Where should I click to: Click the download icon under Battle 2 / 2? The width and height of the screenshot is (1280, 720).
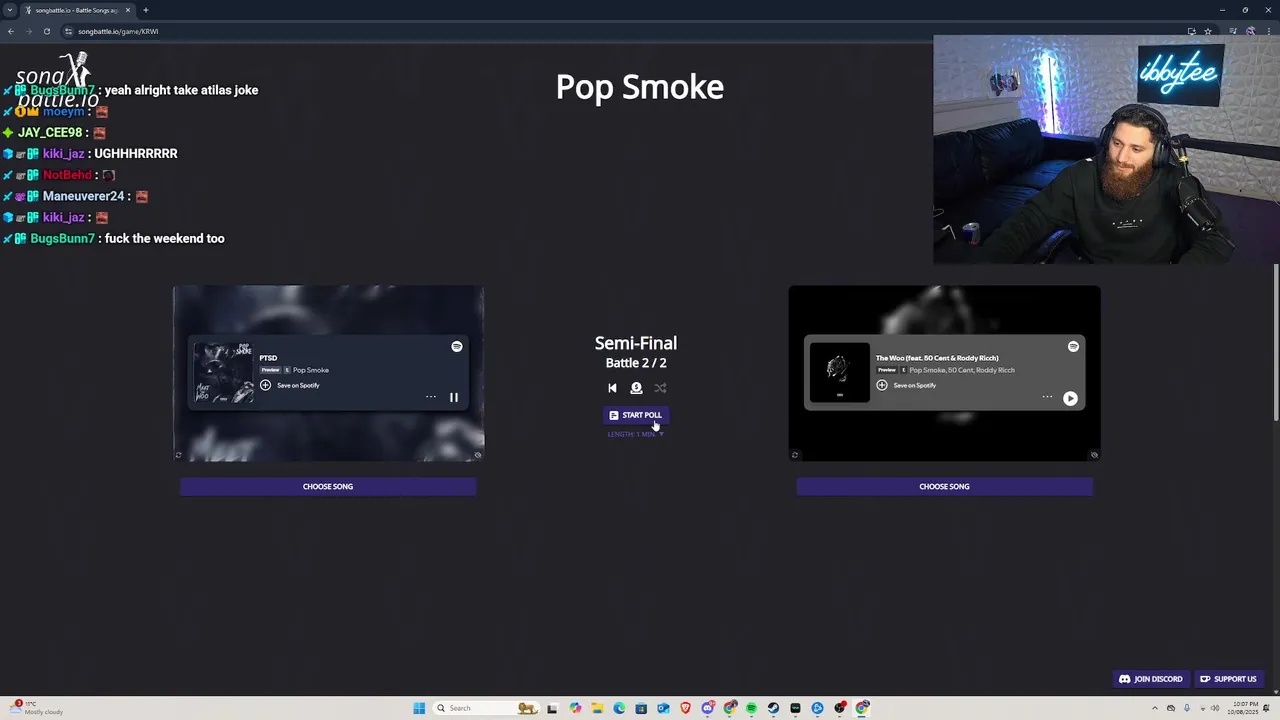[636, 388]
